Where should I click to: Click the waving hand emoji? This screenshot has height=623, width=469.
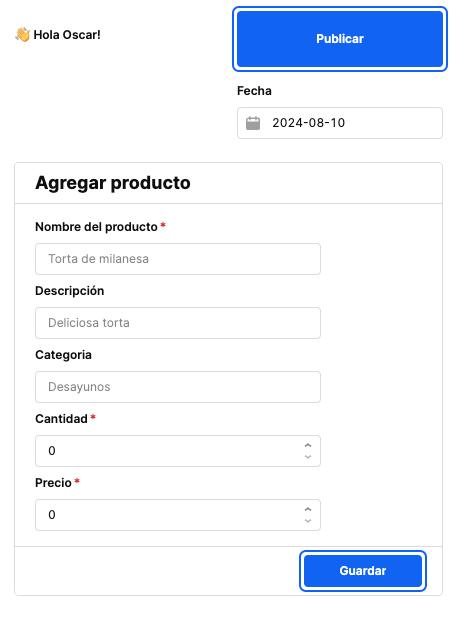(x=23, y=35)
